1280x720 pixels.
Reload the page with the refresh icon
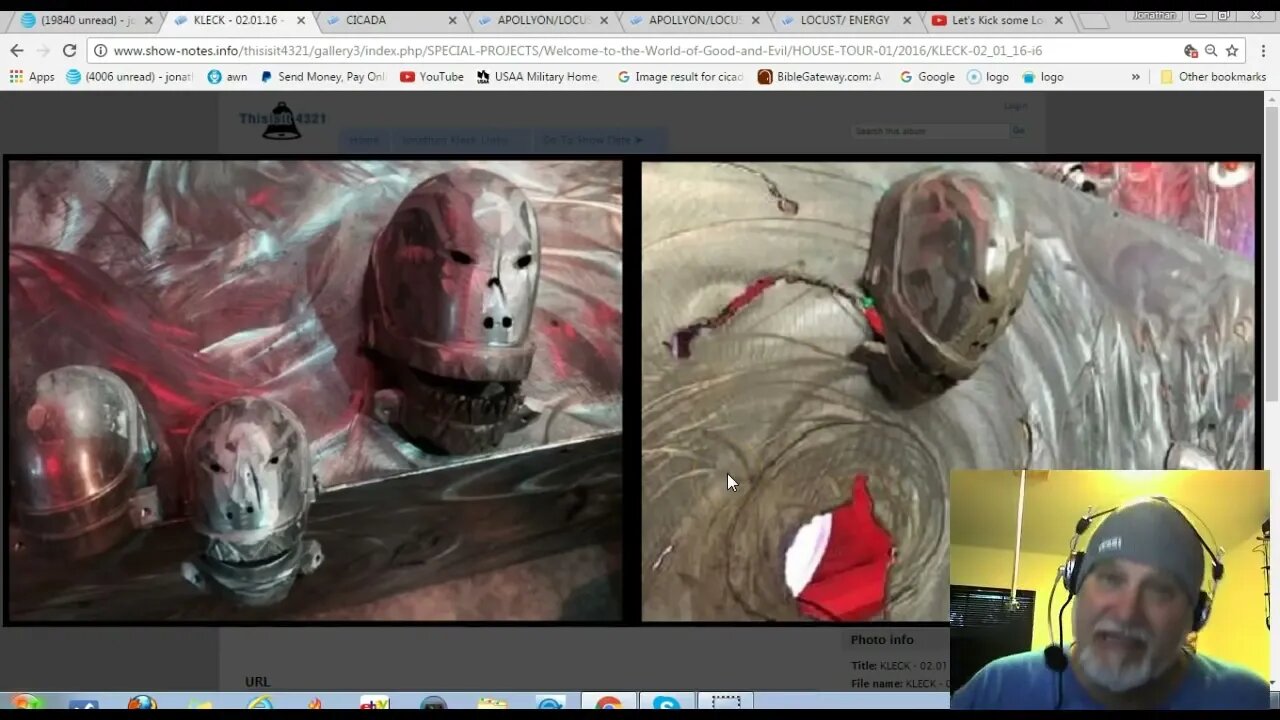pos(69,51)
